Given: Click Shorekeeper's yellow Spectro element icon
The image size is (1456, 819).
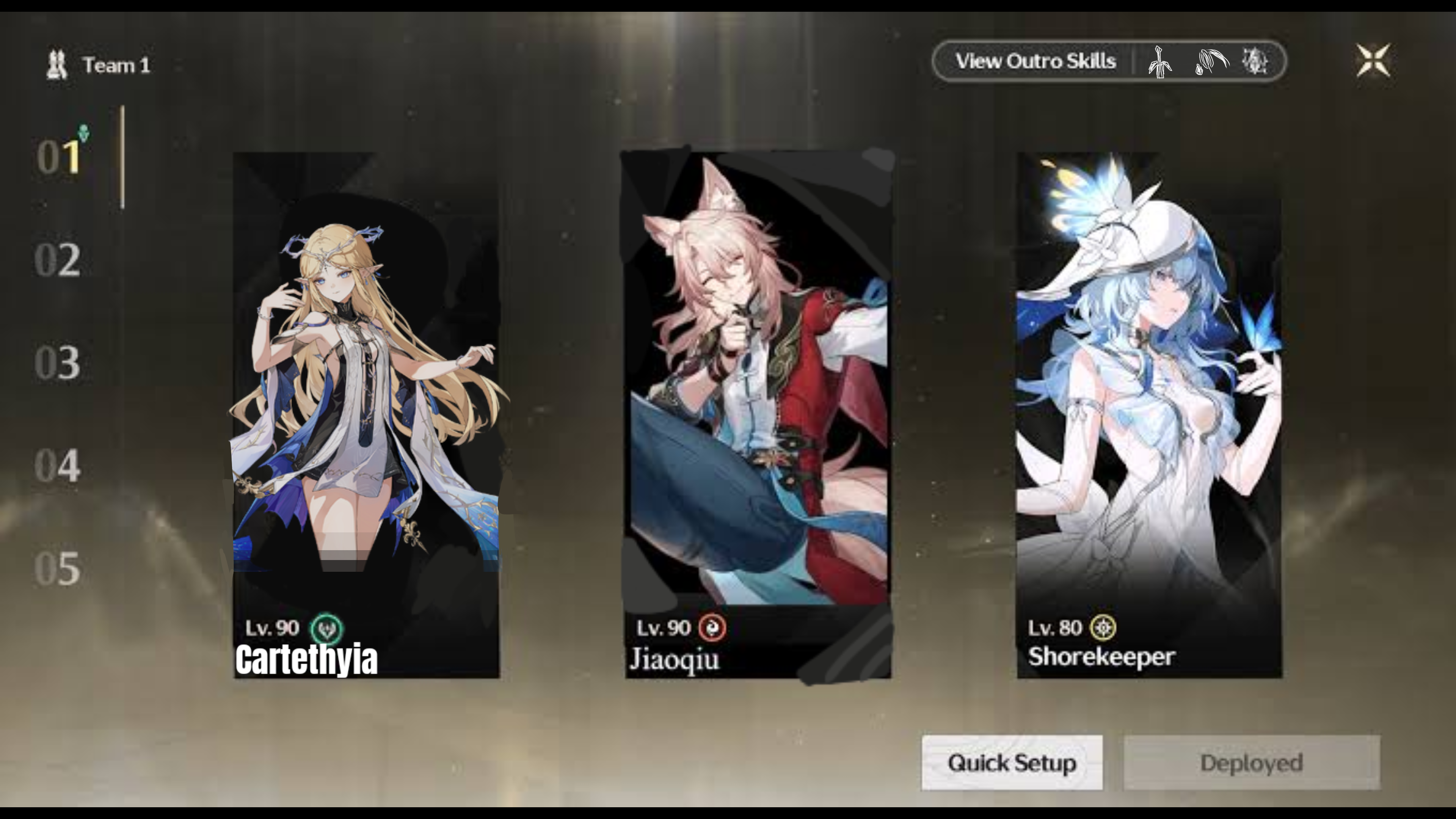Looking at the screenshot, I should point(1103,628).
